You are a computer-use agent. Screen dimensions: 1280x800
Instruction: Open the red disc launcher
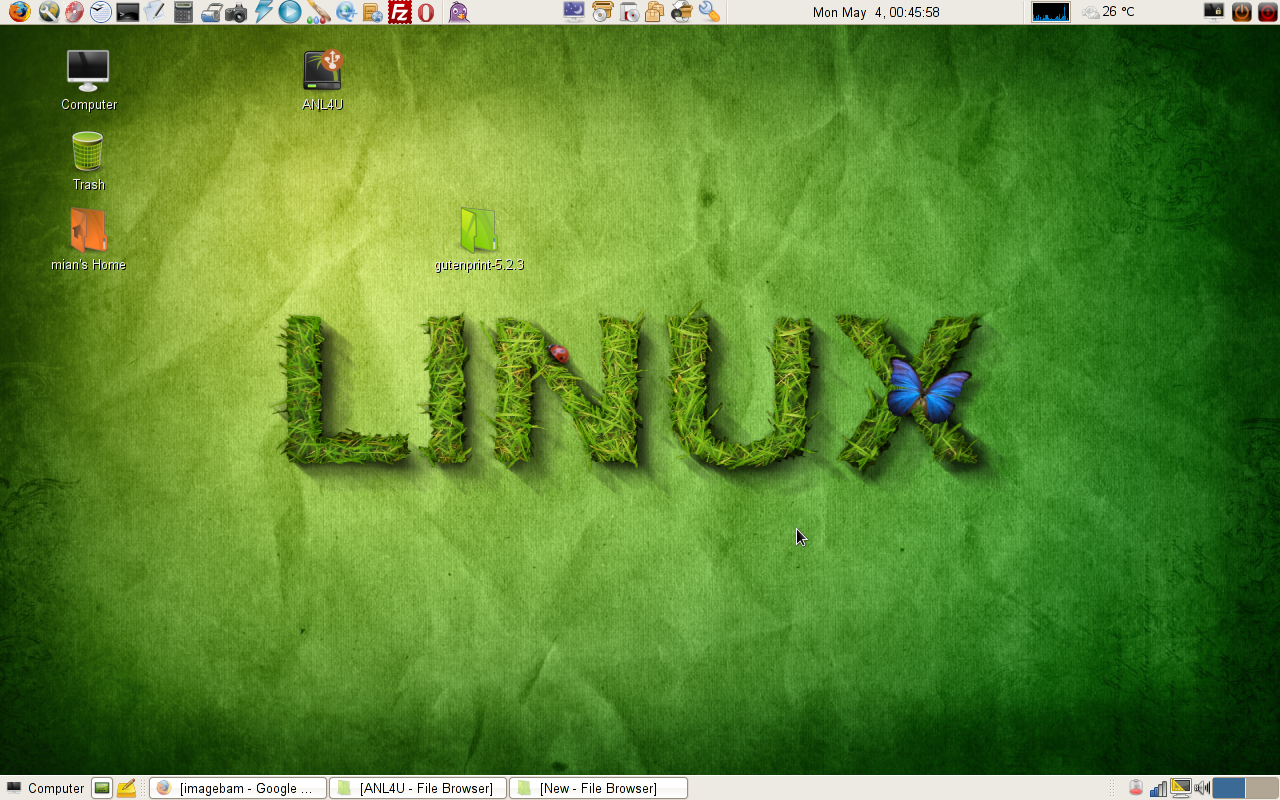pos(75,12)
